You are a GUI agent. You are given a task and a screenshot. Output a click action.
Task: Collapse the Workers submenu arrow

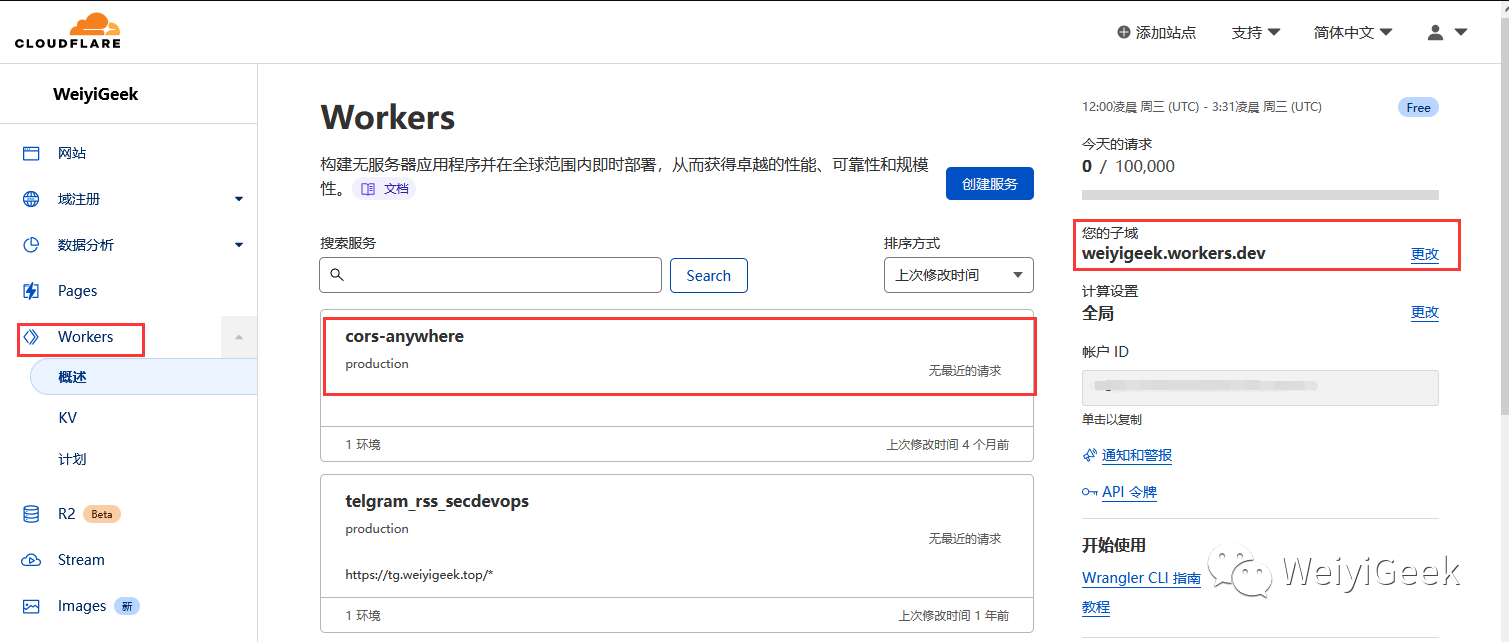tap(239, 337)
